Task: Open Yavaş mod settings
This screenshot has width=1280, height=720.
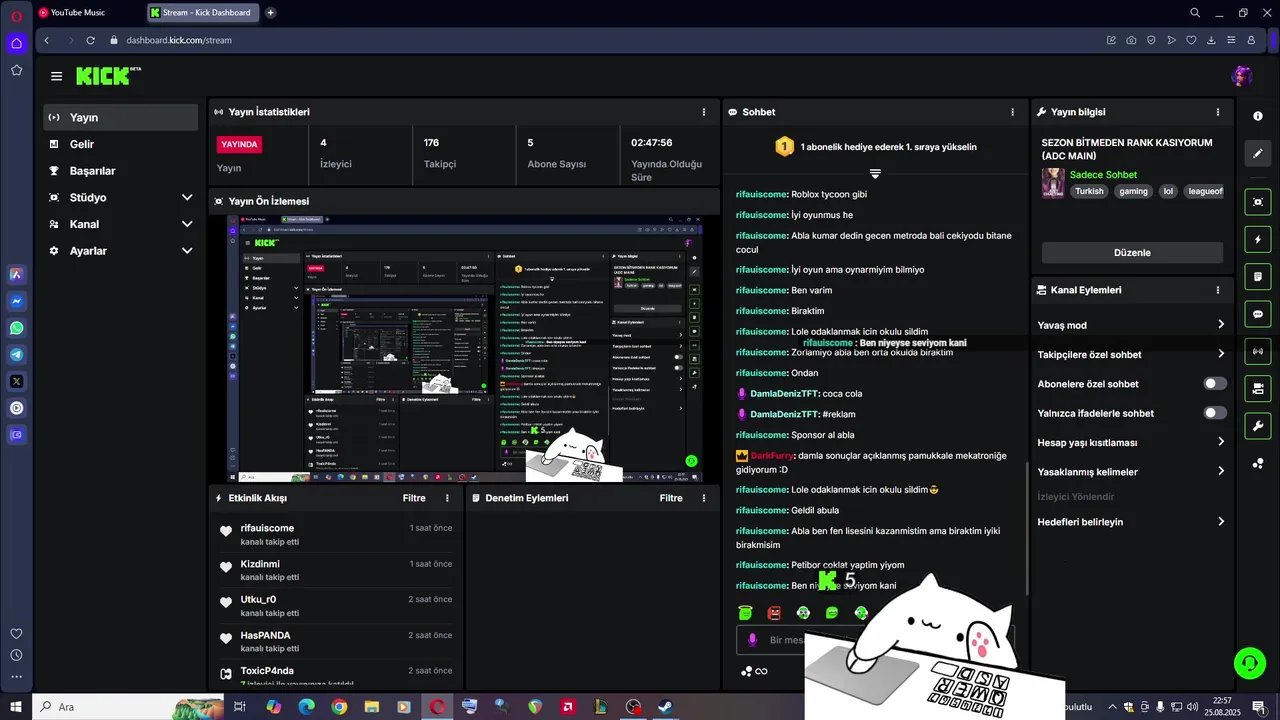Action: [1131, 325]
